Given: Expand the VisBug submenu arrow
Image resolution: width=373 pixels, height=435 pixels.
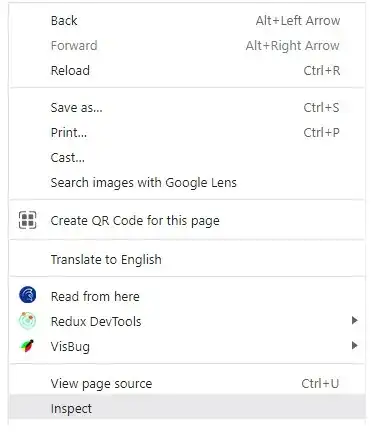Looking at the screenshot, I should click(x=354, y=345).
